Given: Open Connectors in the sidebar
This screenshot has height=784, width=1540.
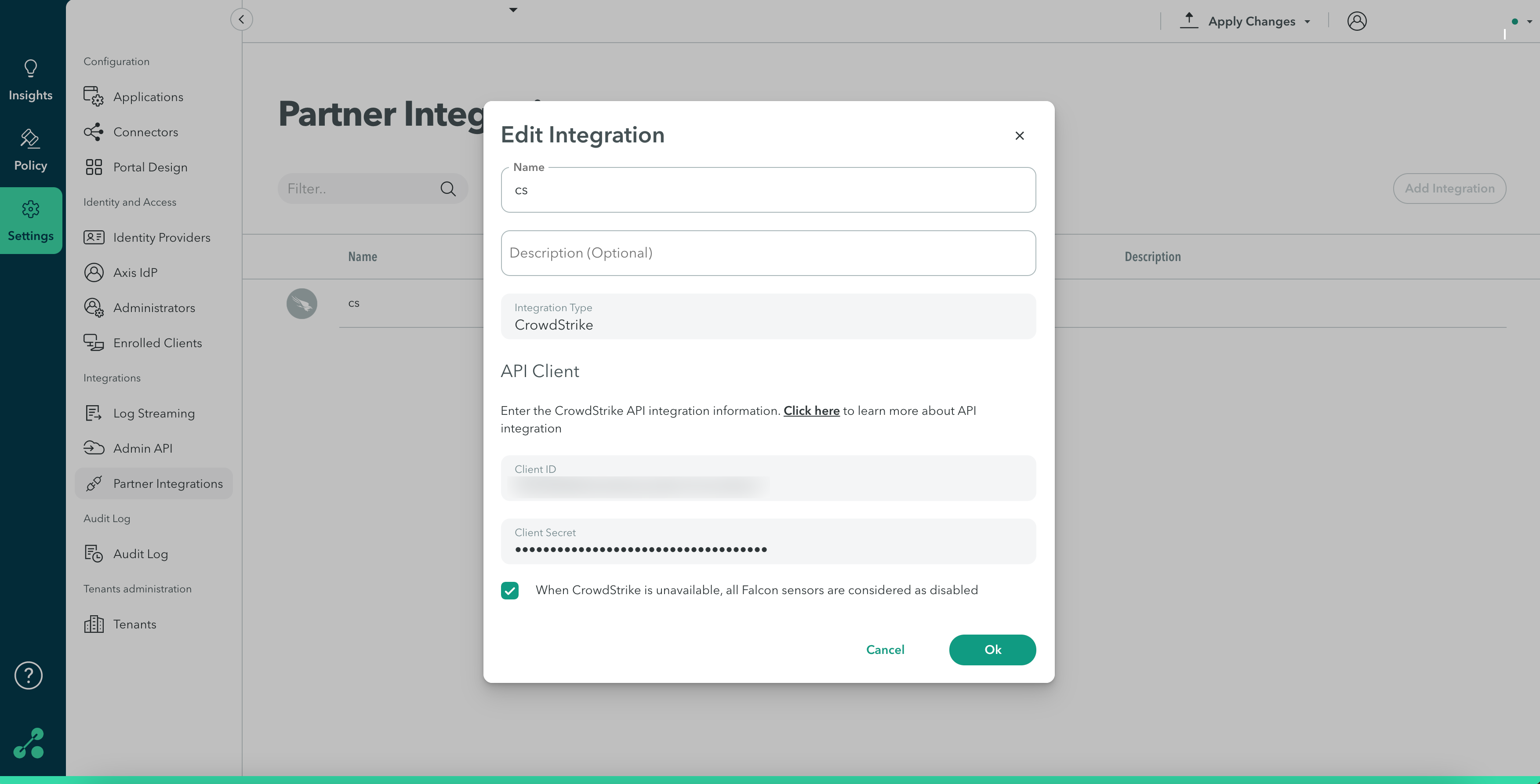Looking at the screenshot, I should pos(145,132).
